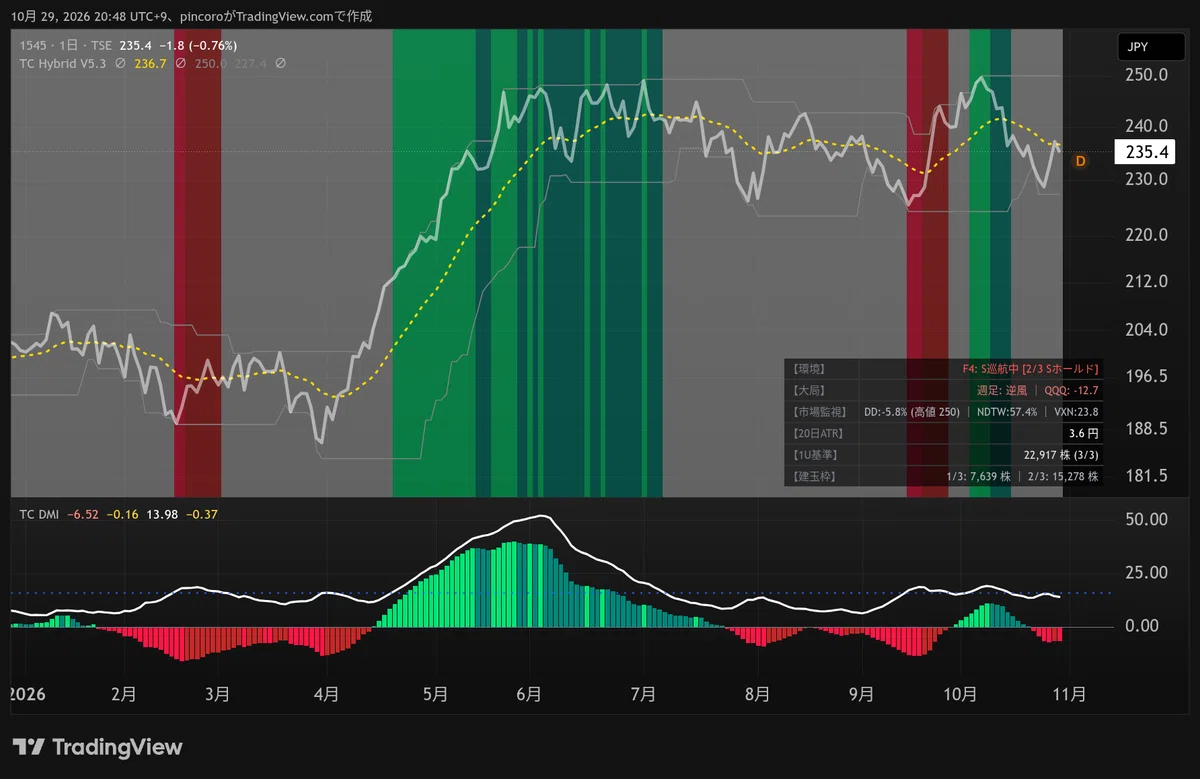This screenshot has width=1200, height=779.
Task: Click the 250.0 price axis label
Action: 1145,75
